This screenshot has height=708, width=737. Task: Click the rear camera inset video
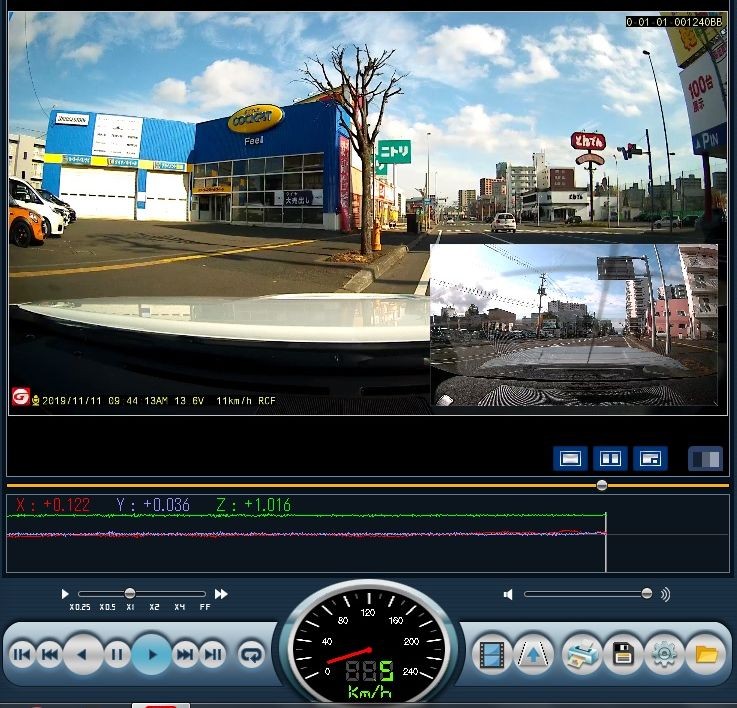pyautogui.click(x=574, y=325)
